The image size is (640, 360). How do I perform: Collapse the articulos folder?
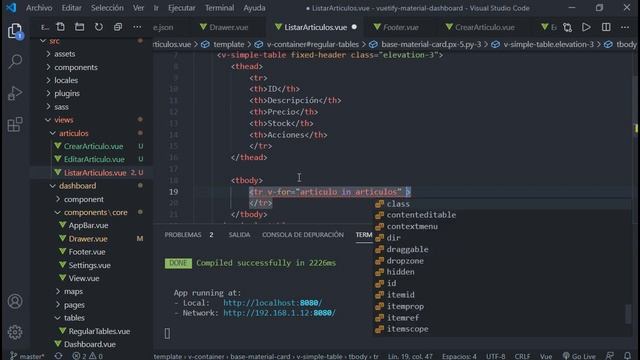(73, 133)
